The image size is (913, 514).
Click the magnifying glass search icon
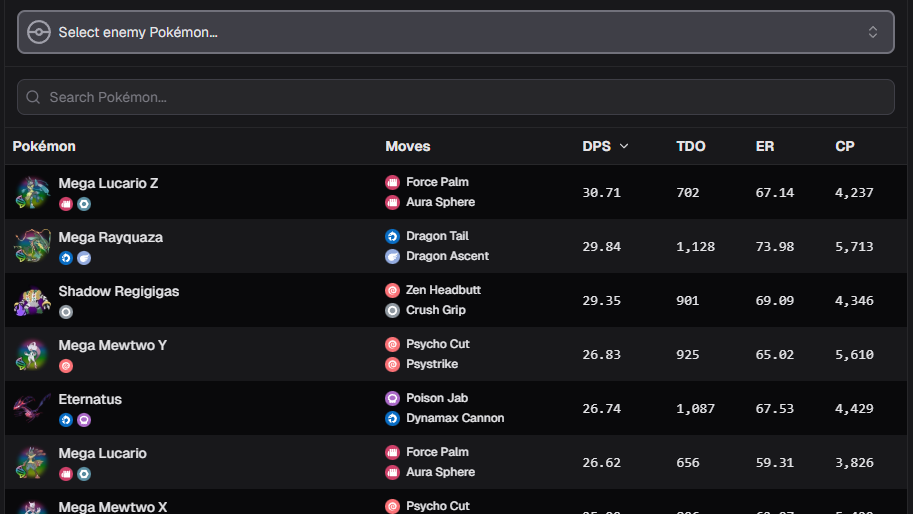(x=34, y=97)
